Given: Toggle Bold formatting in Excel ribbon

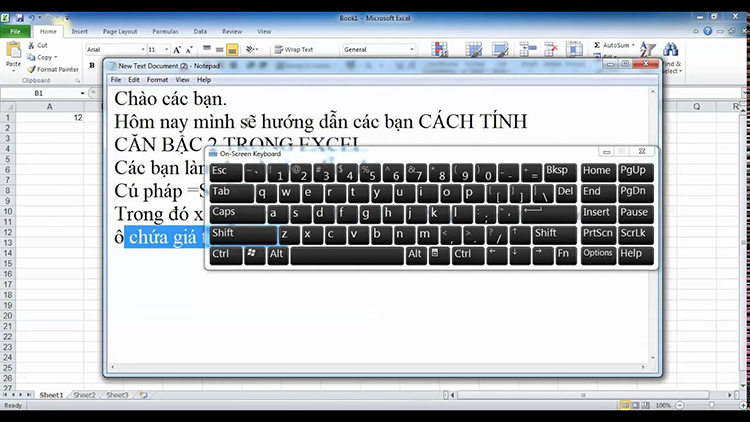Looking at the screenshot, I should 92,65.
